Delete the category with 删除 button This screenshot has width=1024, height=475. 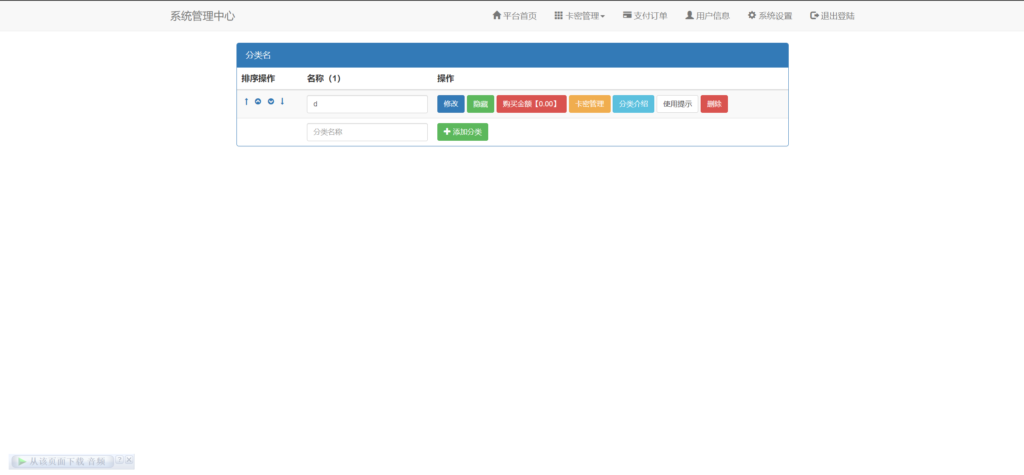coord(714,104)
